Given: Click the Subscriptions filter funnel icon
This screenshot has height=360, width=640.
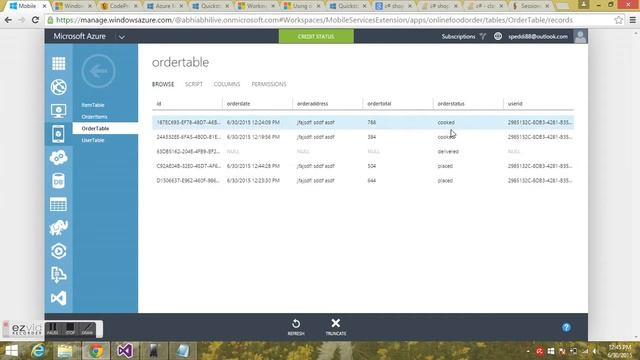Looking at the screenshot, I should click(483, 36).
